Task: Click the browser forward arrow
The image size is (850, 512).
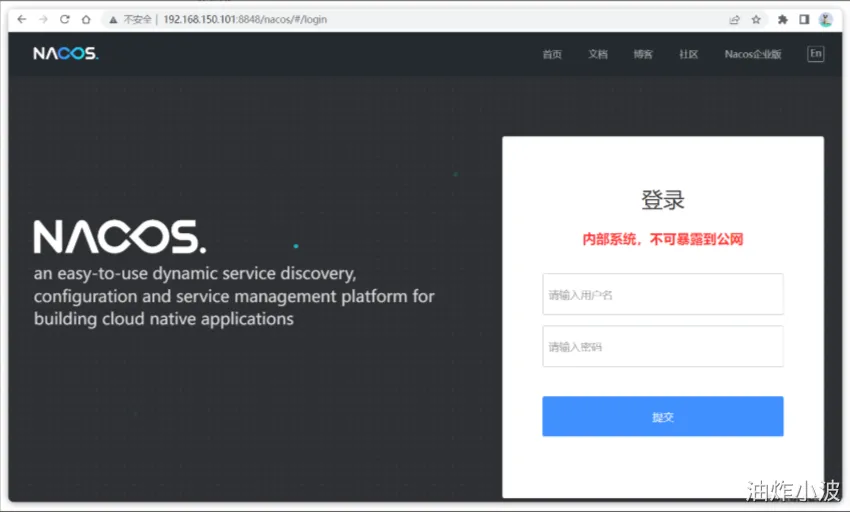Action: coord(43,20)
